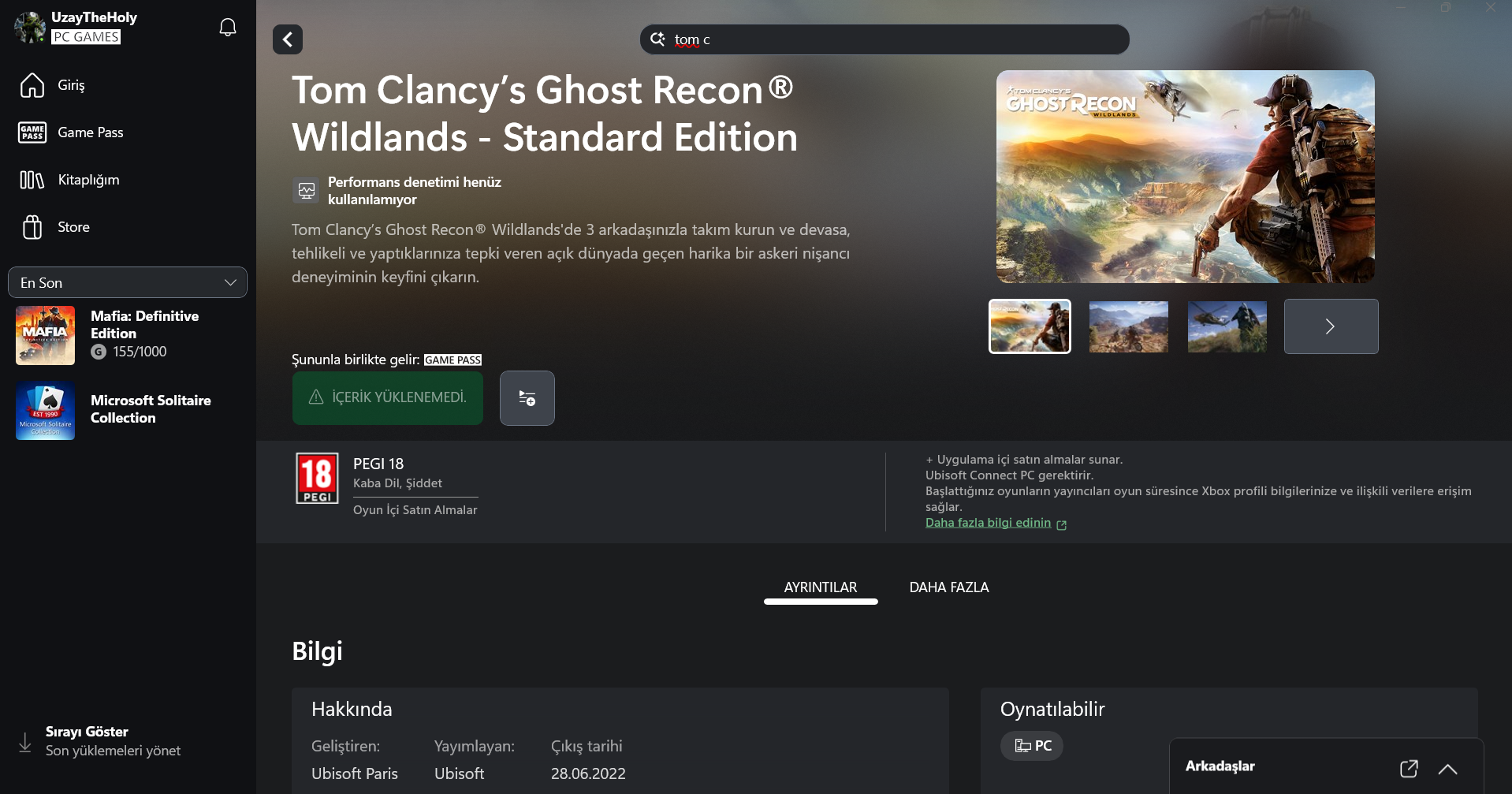
Task: Show next screenshots with arrow button
Action: [x=1331, y=326]
